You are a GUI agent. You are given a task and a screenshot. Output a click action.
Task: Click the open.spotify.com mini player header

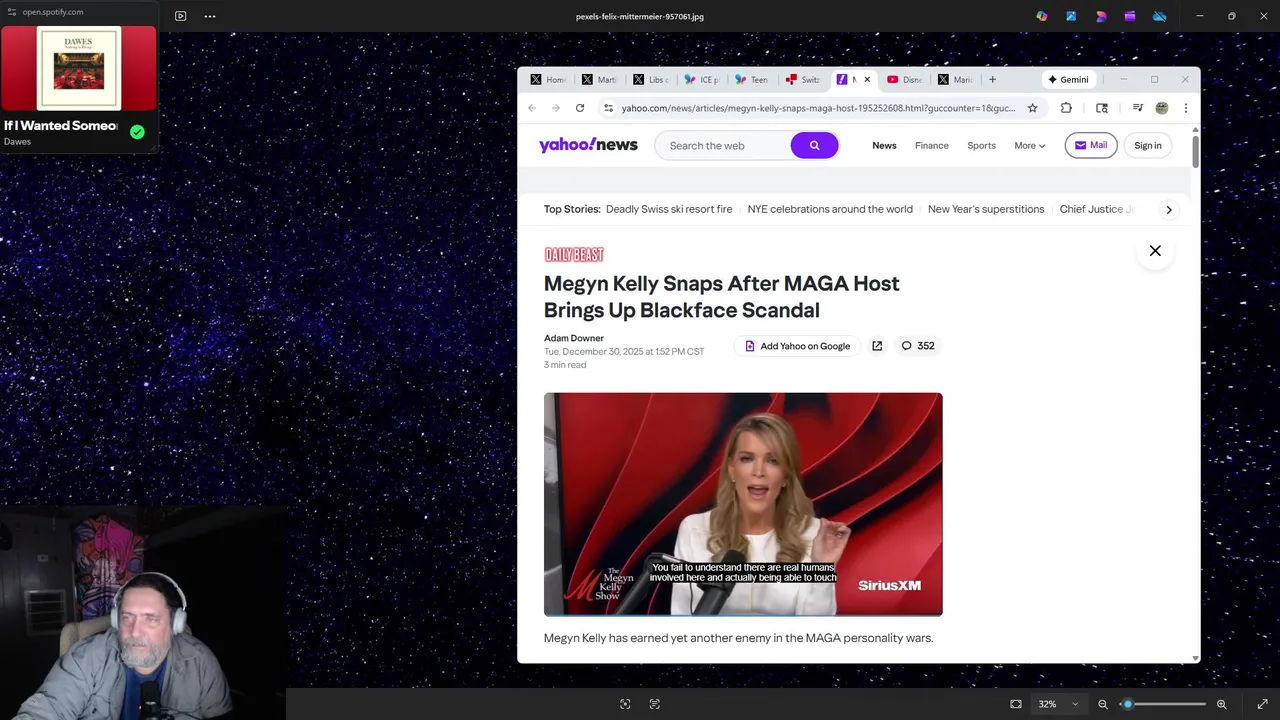pos(79,12)
